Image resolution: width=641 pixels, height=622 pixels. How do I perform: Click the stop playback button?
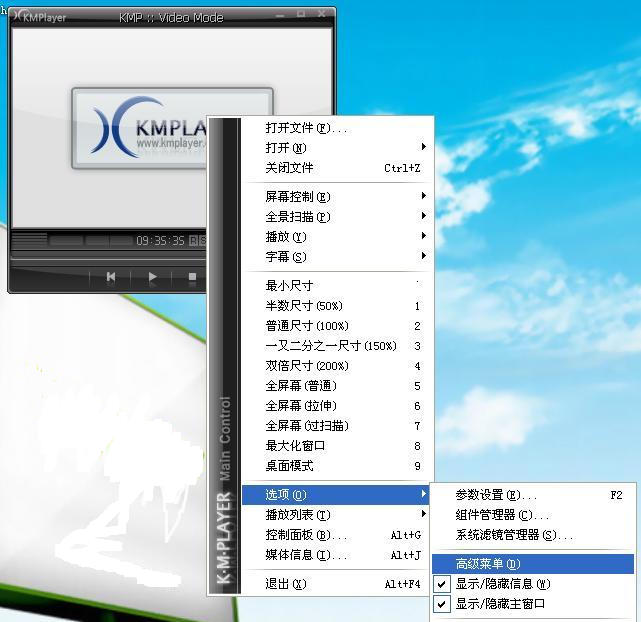pyautogui.click(x=192, y=277)
